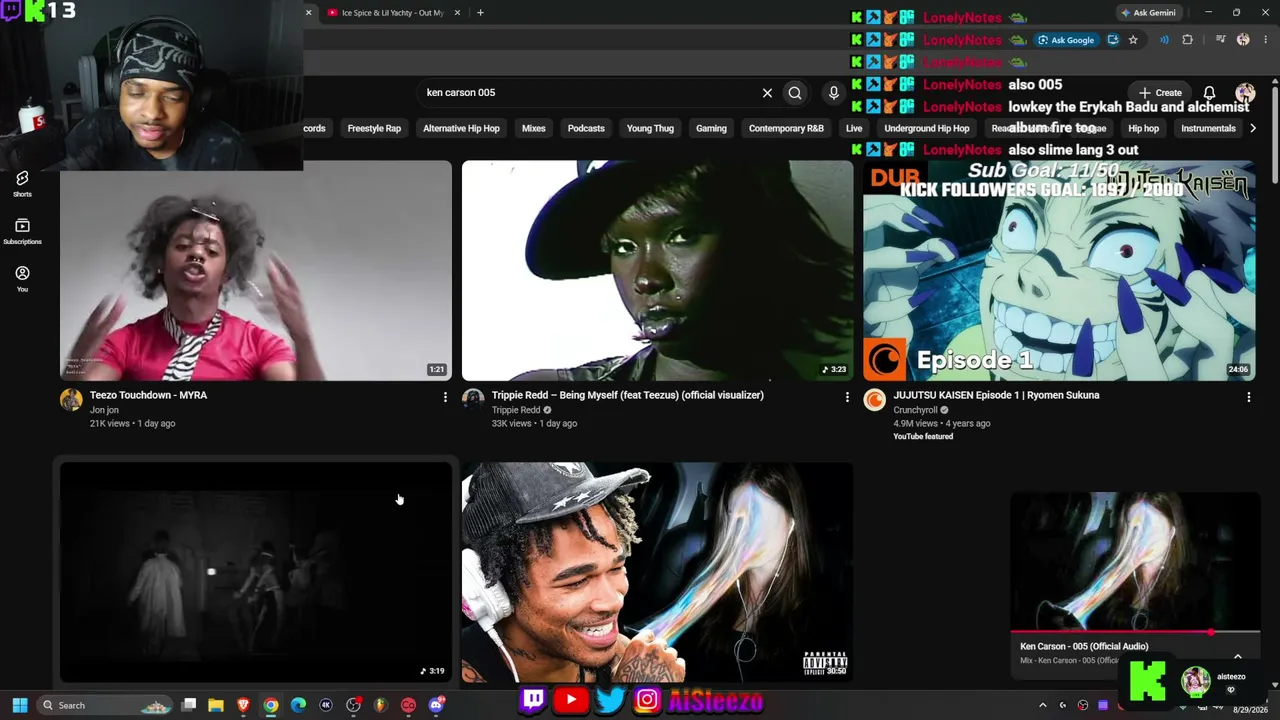Open Chrome media controls icon

pyautogui.click(x=1218, y=40)
